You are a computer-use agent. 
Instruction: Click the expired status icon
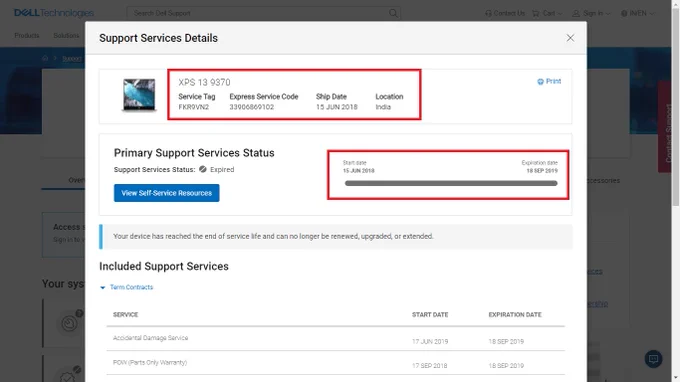[x=203, y=169]
